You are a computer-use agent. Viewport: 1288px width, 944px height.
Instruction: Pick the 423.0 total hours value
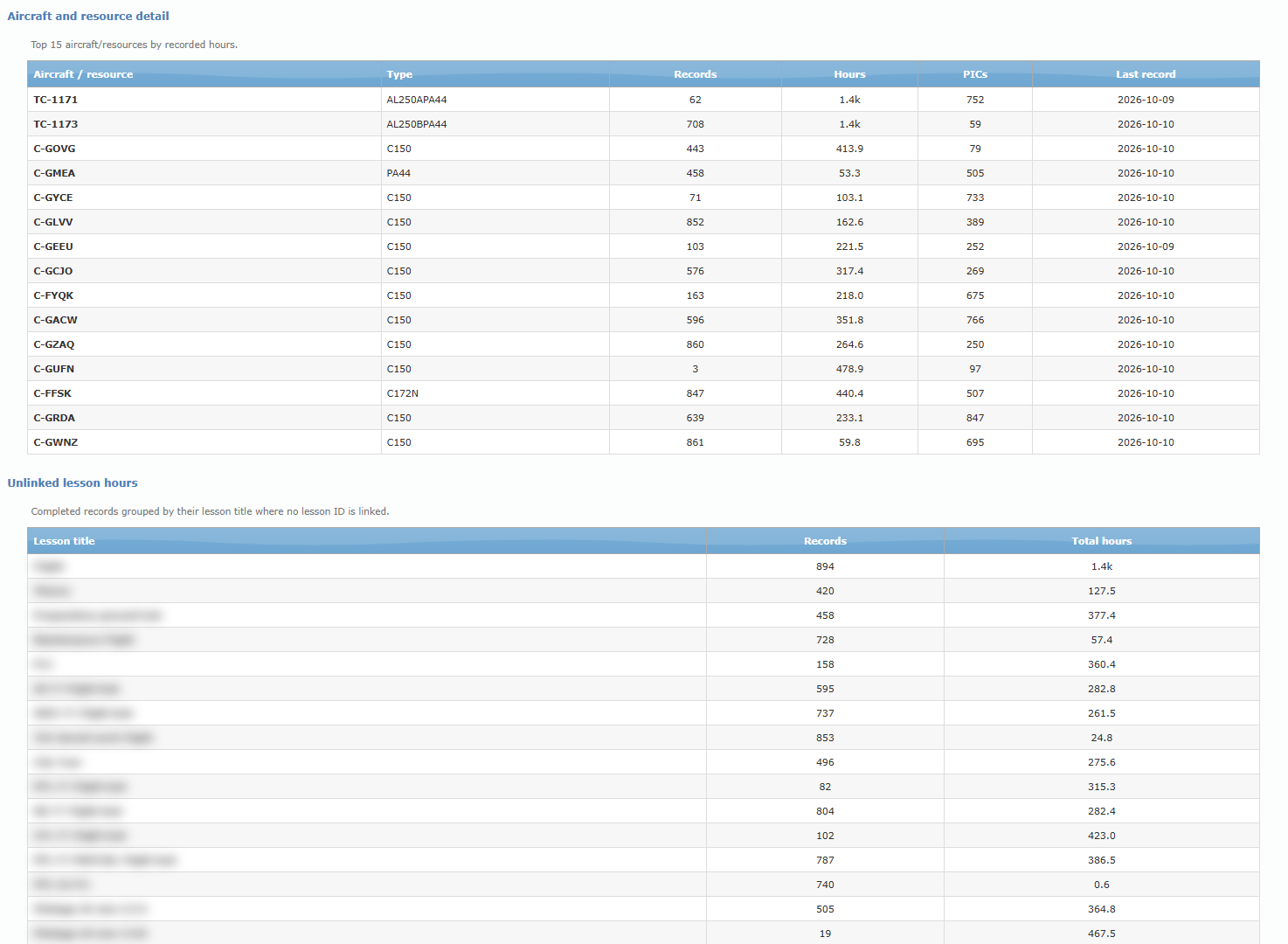pos(1102,836)
